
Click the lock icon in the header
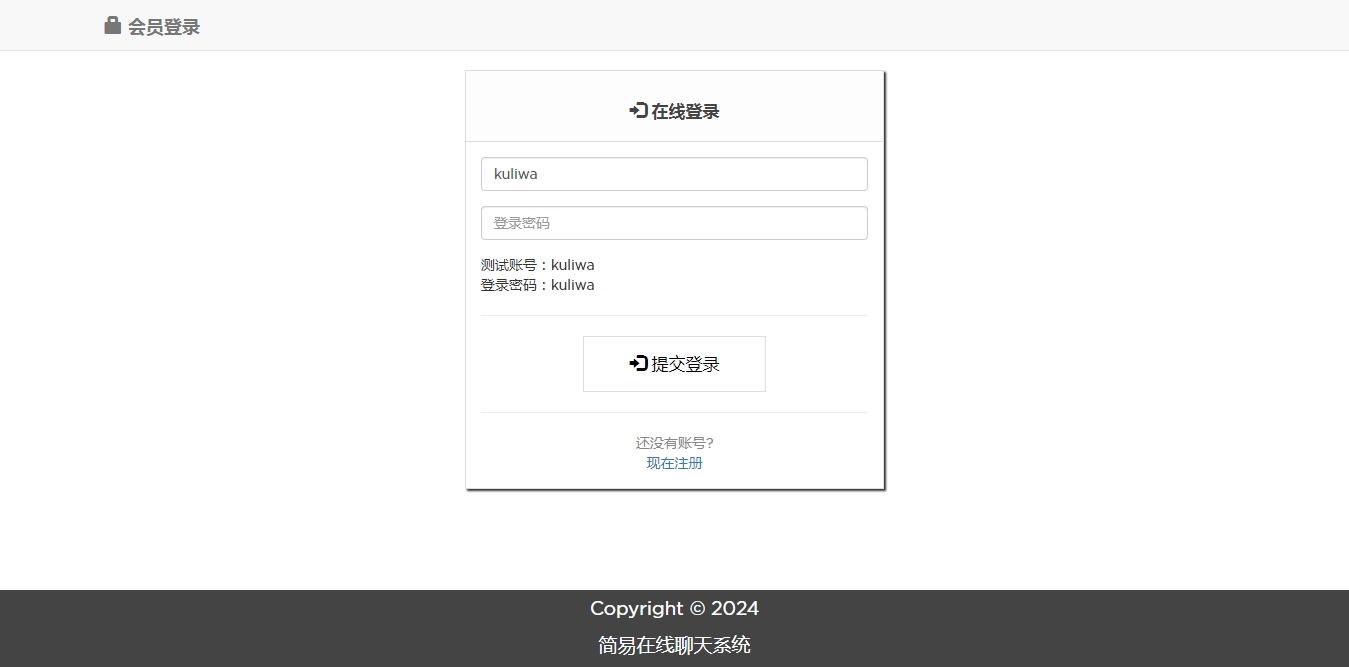113,26
